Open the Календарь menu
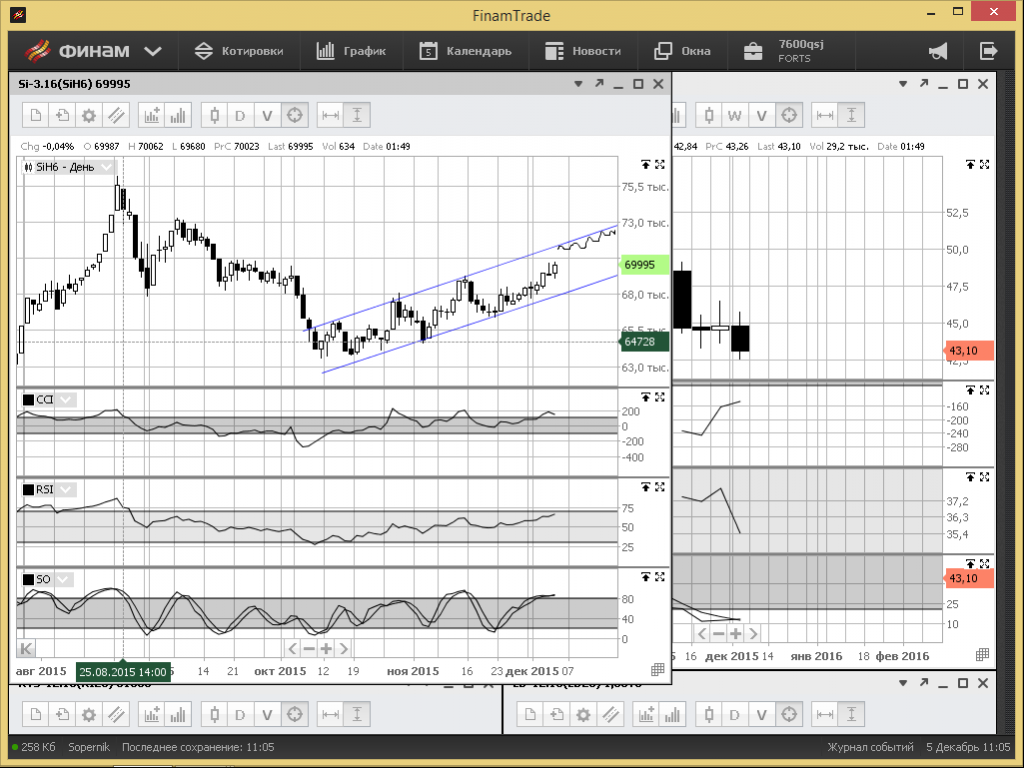This screenshot has height=768, width=1024. 465,51
